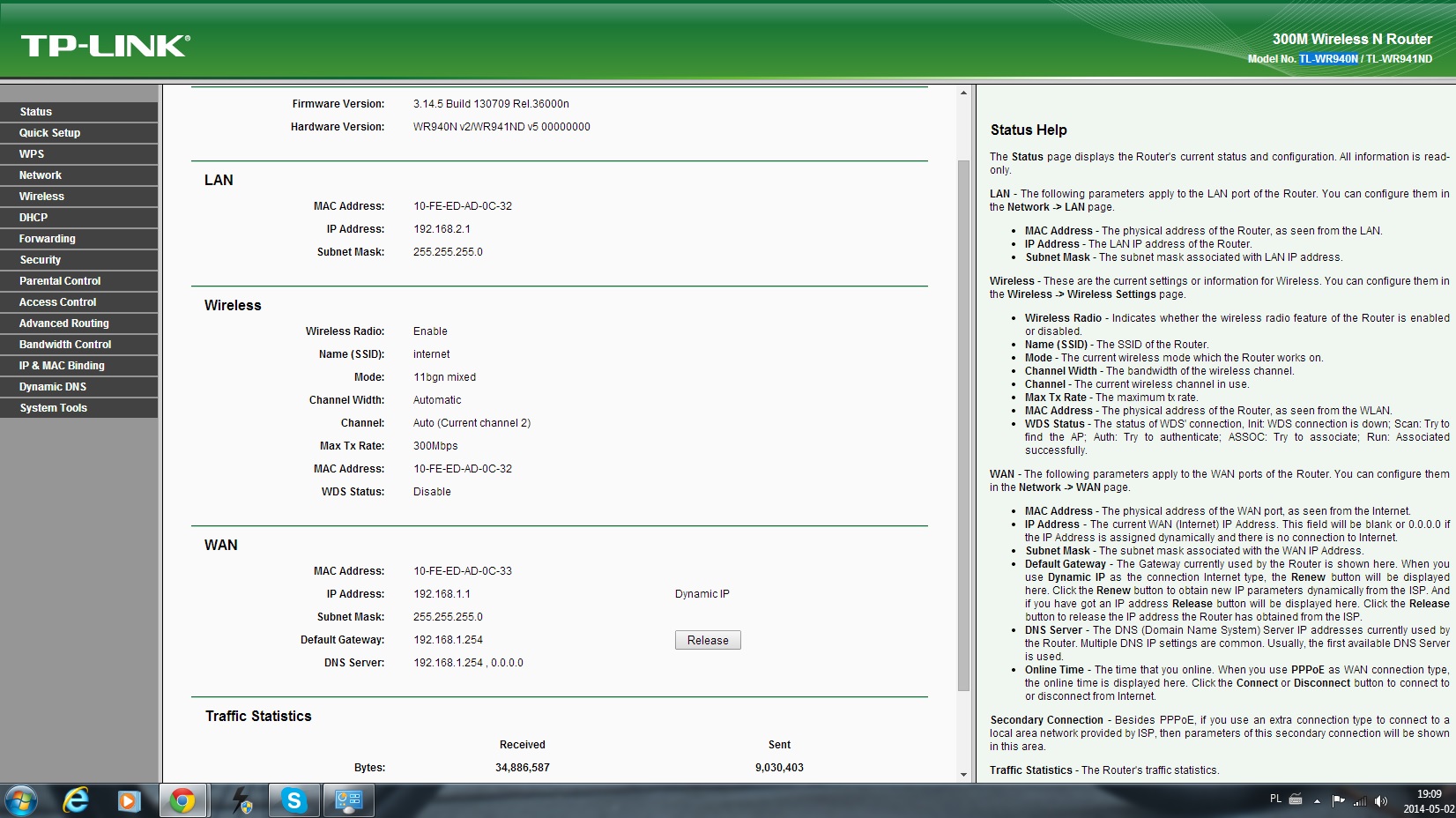
Task: Open the media player taskbar icon
Action: [129, 801]
